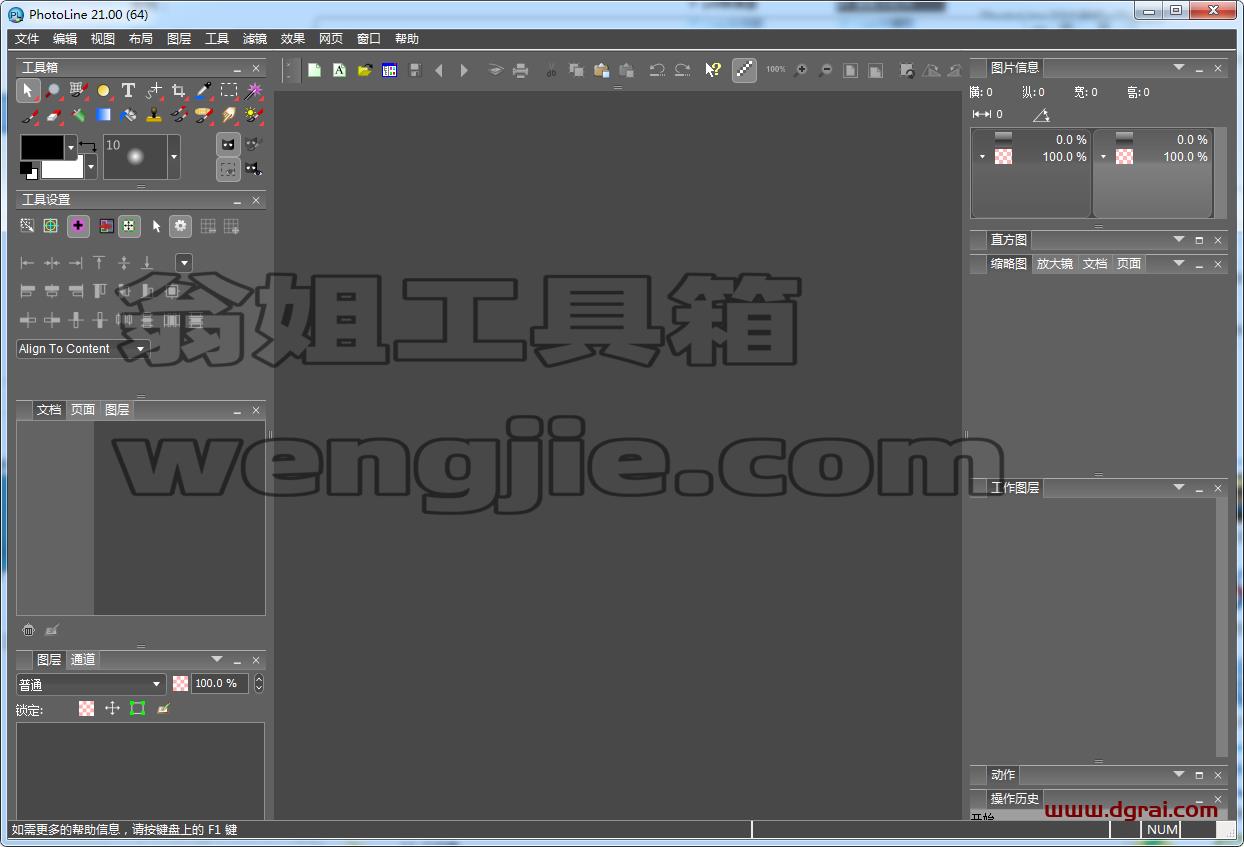Open the small alignment options dropdown arrow
Image resolution: width=1244 pixels, height=847 pixels.
(x=184, y=263)
